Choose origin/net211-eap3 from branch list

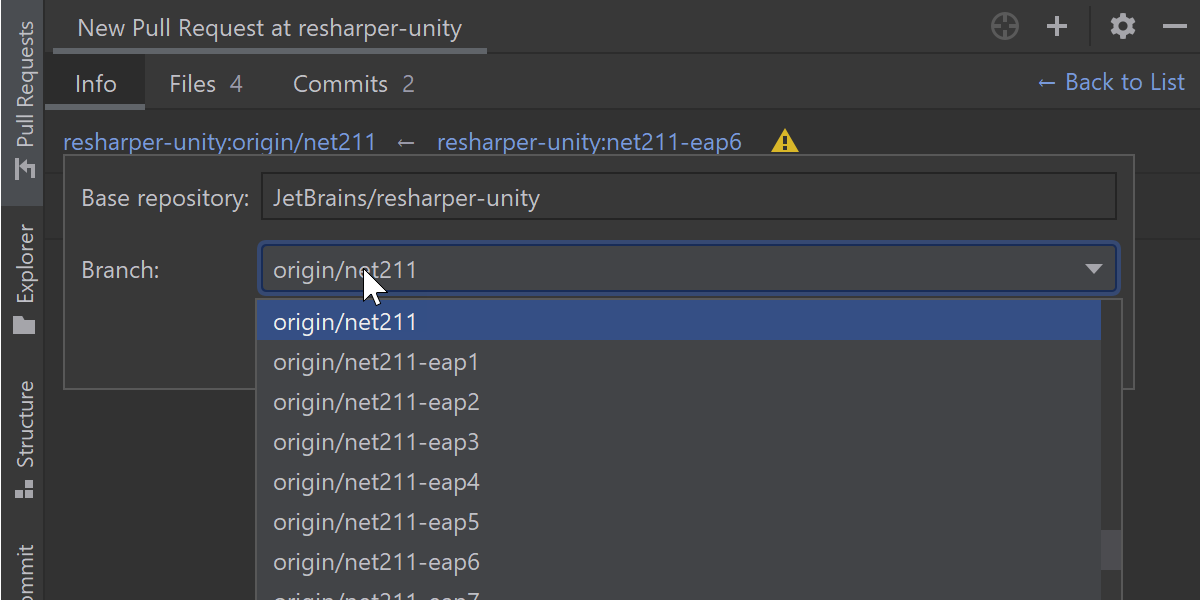679,442
